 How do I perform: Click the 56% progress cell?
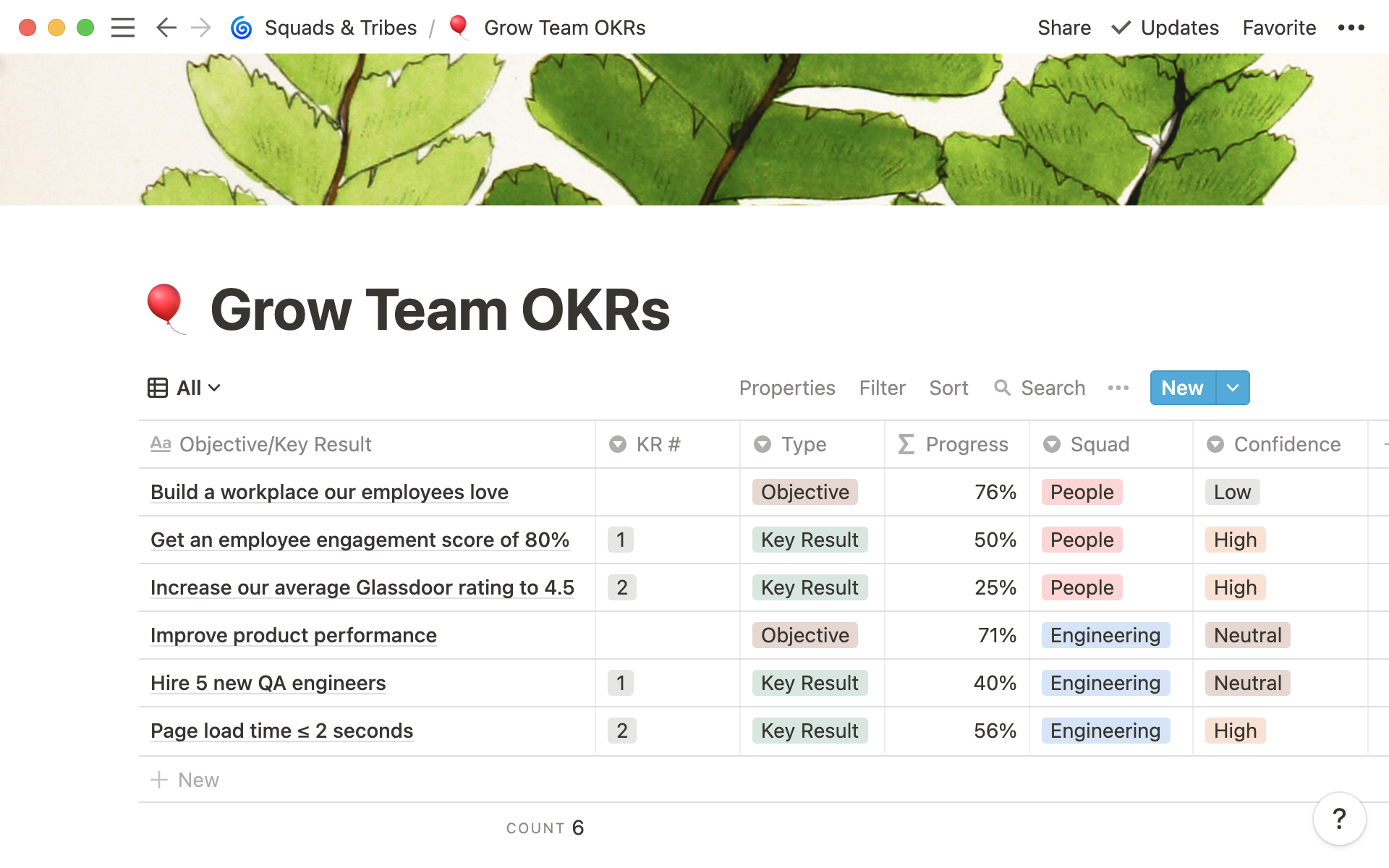pos(957,731)
